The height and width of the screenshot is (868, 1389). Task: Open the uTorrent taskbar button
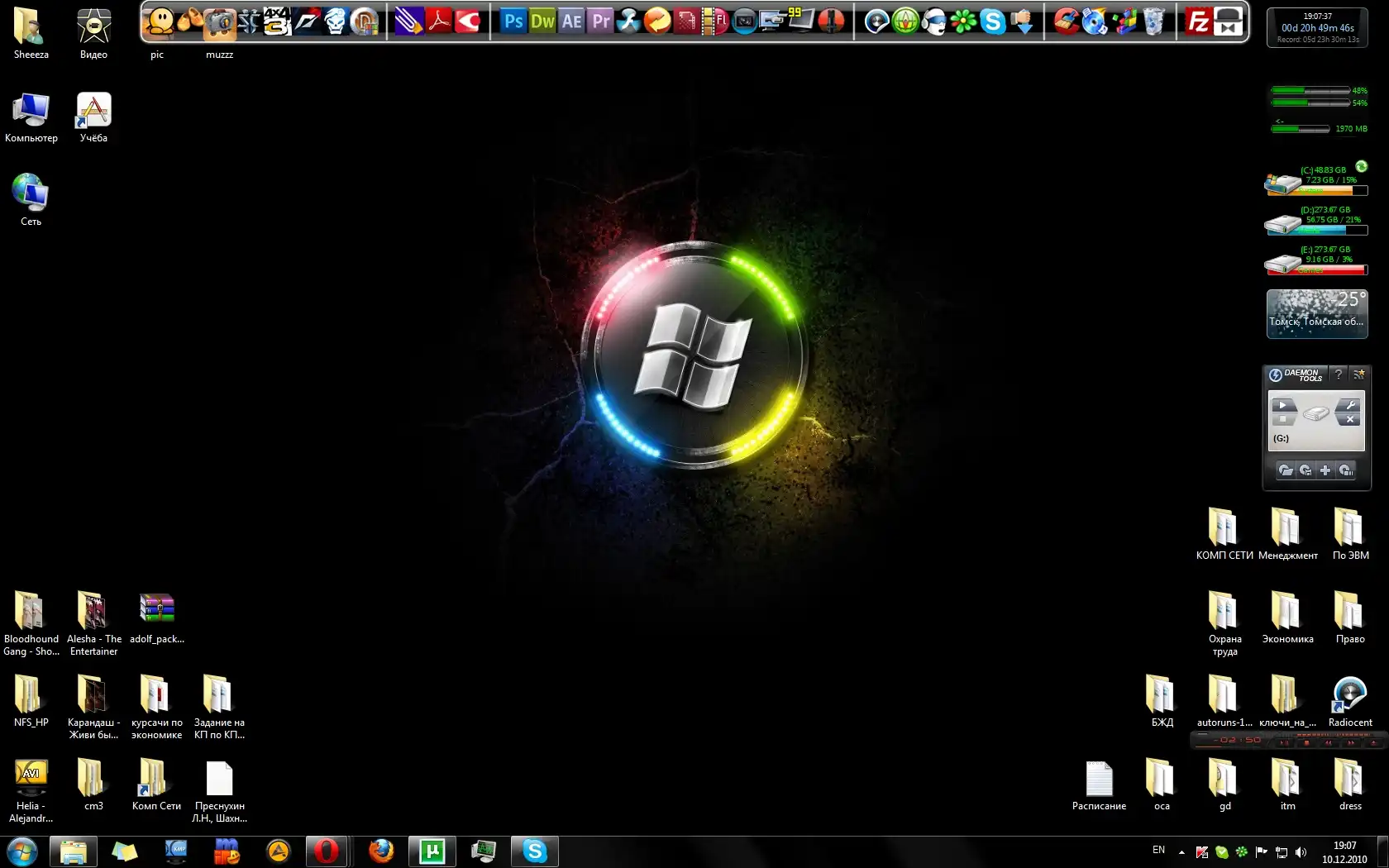click(x=432, y=851)
